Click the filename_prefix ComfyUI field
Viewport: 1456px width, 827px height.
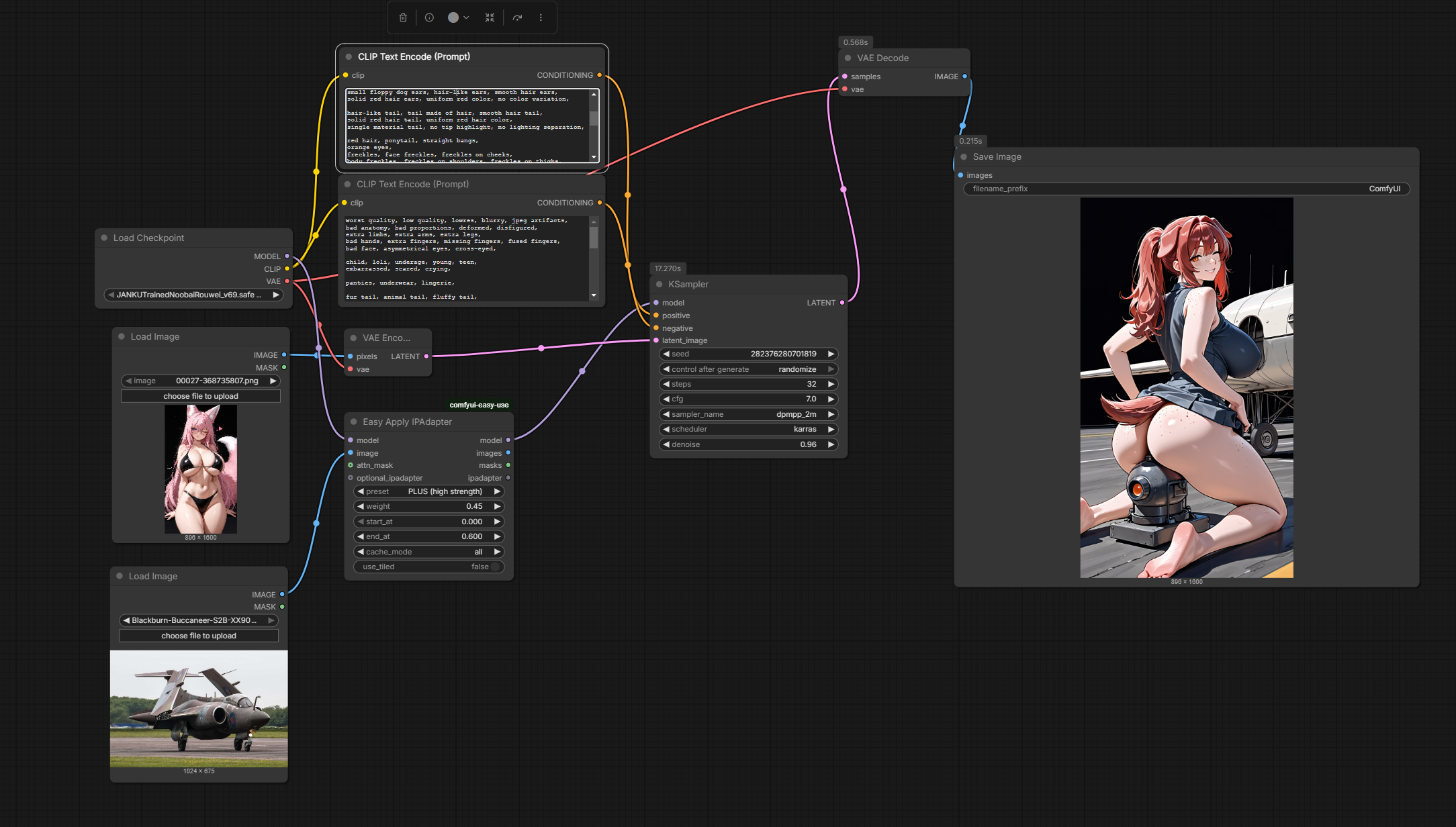coord(1185,189)
